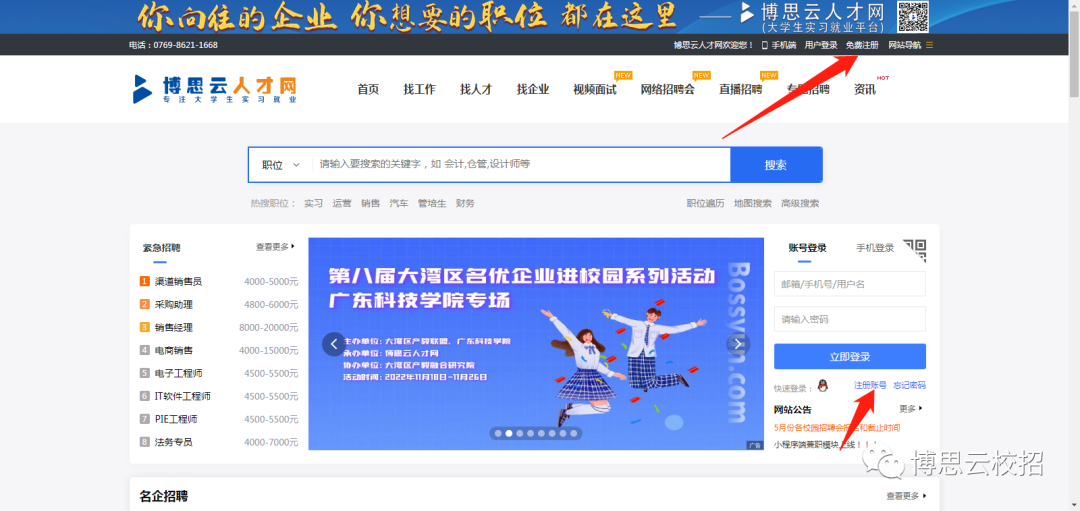Open 视频面试 menu item
This screenshot has width=1080, height=511.
(595, 89)
